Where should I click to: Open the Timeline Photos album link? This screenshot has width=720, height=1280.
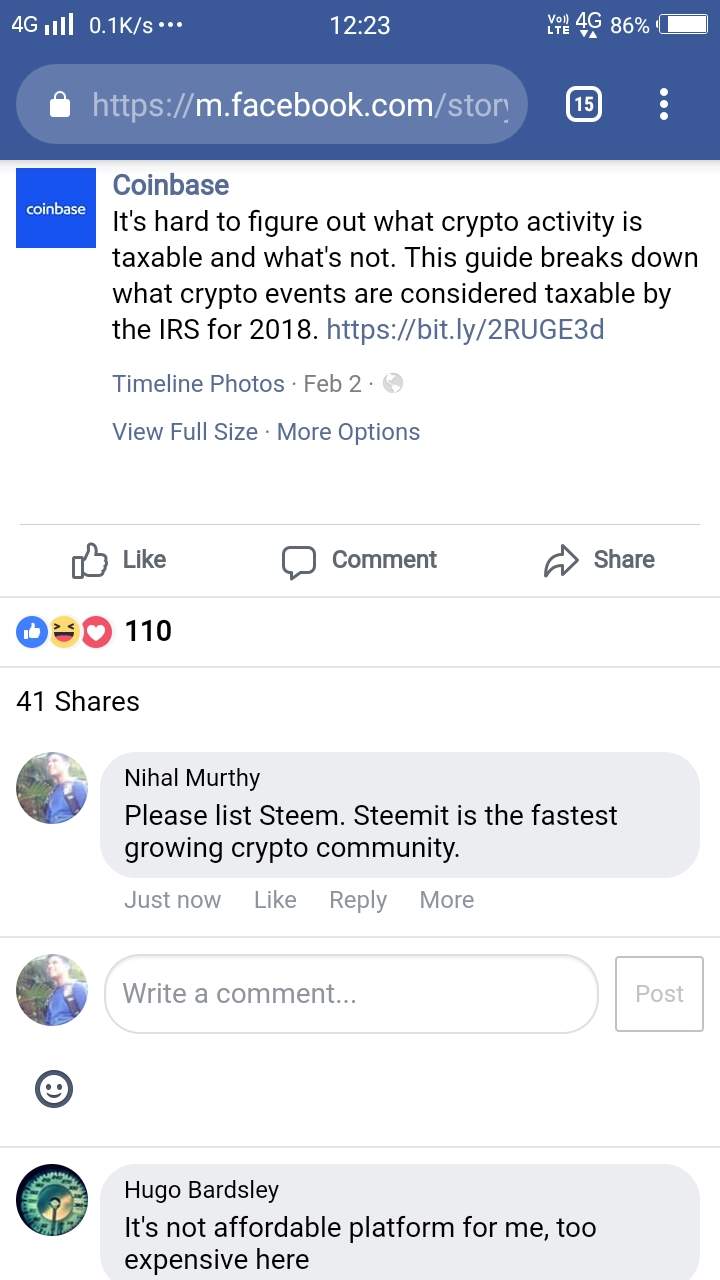click(x=198, y=383)
